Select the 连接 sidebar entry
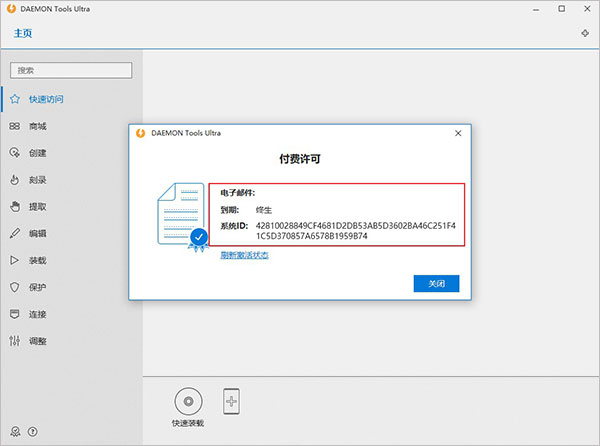Image resolution: width=600 pixels, height=446 pixels. pos(38,314)
